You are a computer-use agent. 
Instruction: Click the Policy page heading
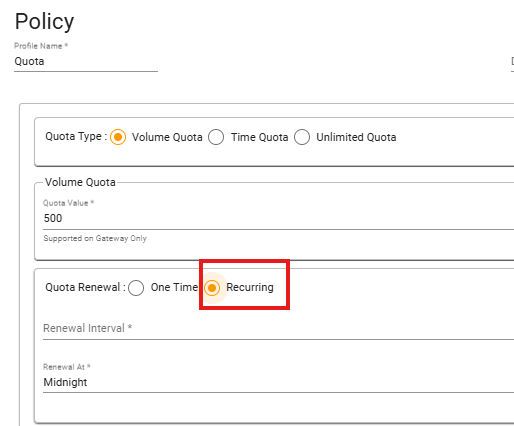(x=44, y=22)
